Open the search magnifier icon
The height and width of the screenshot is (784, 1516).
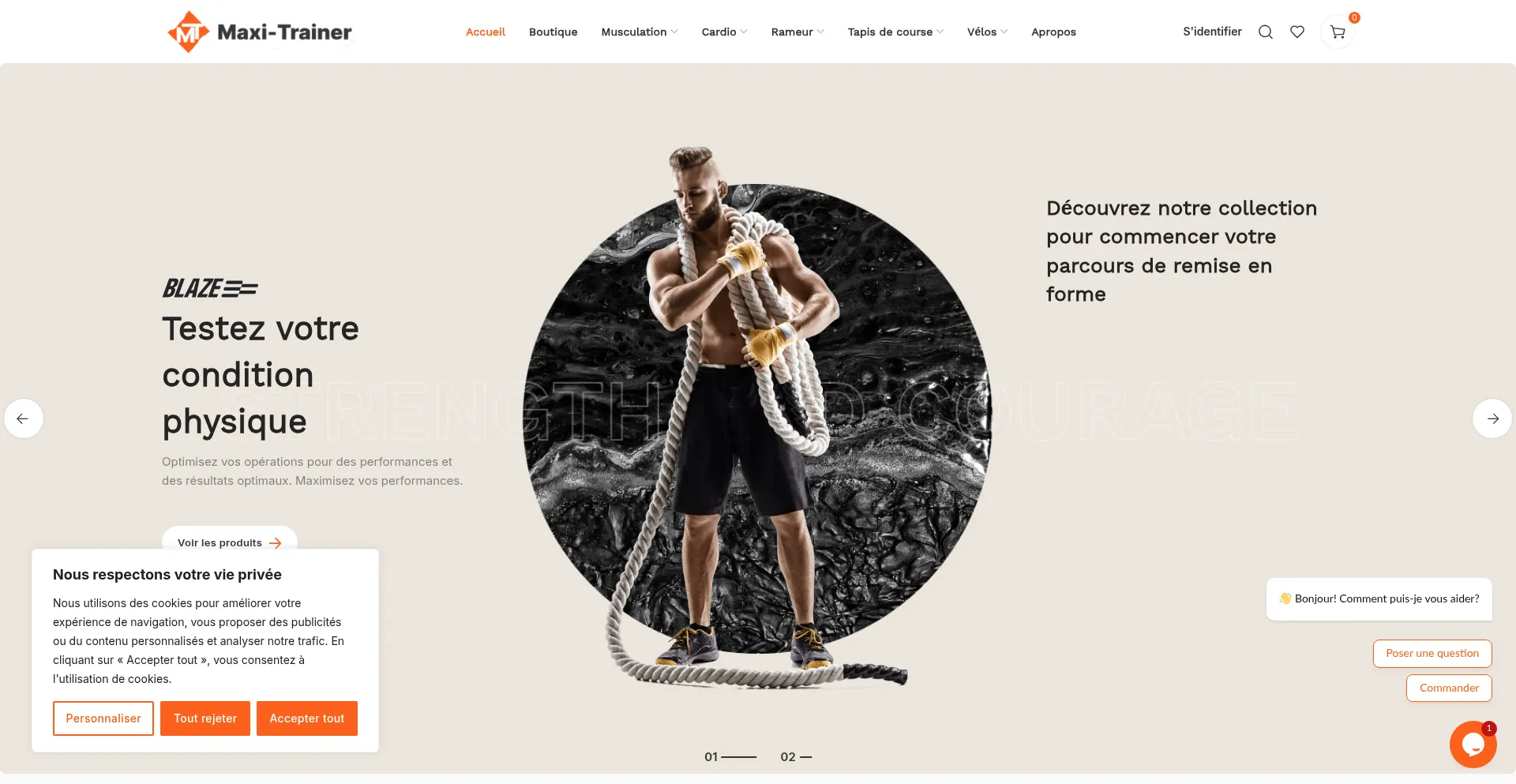1265,32
